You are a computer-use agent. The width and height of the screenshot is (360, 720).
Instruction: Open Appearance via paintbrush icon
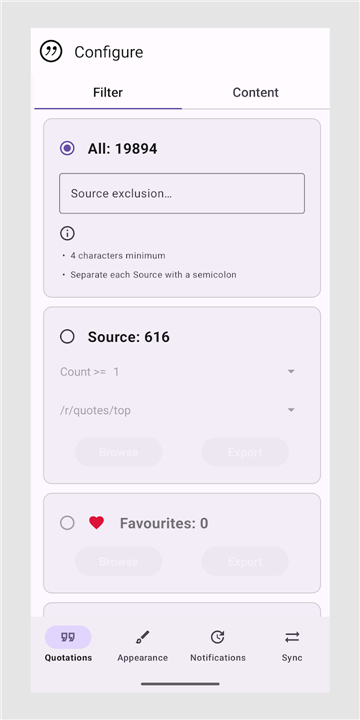pos(142,637)
